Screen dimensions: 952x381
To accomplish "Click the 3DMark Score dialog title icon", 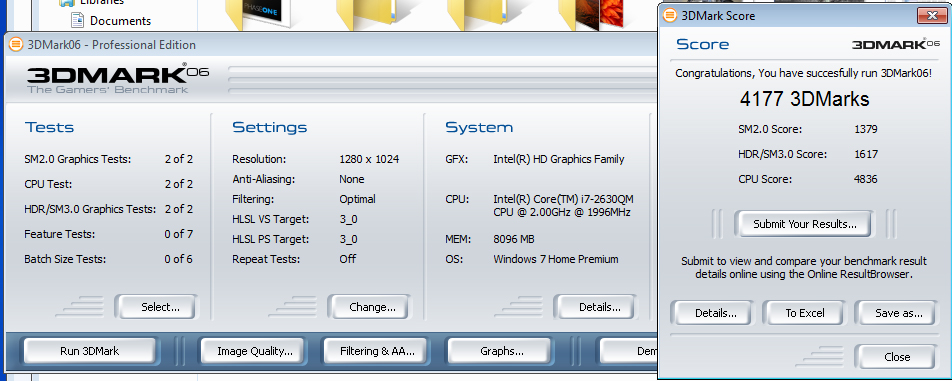I will coord(670,15).
